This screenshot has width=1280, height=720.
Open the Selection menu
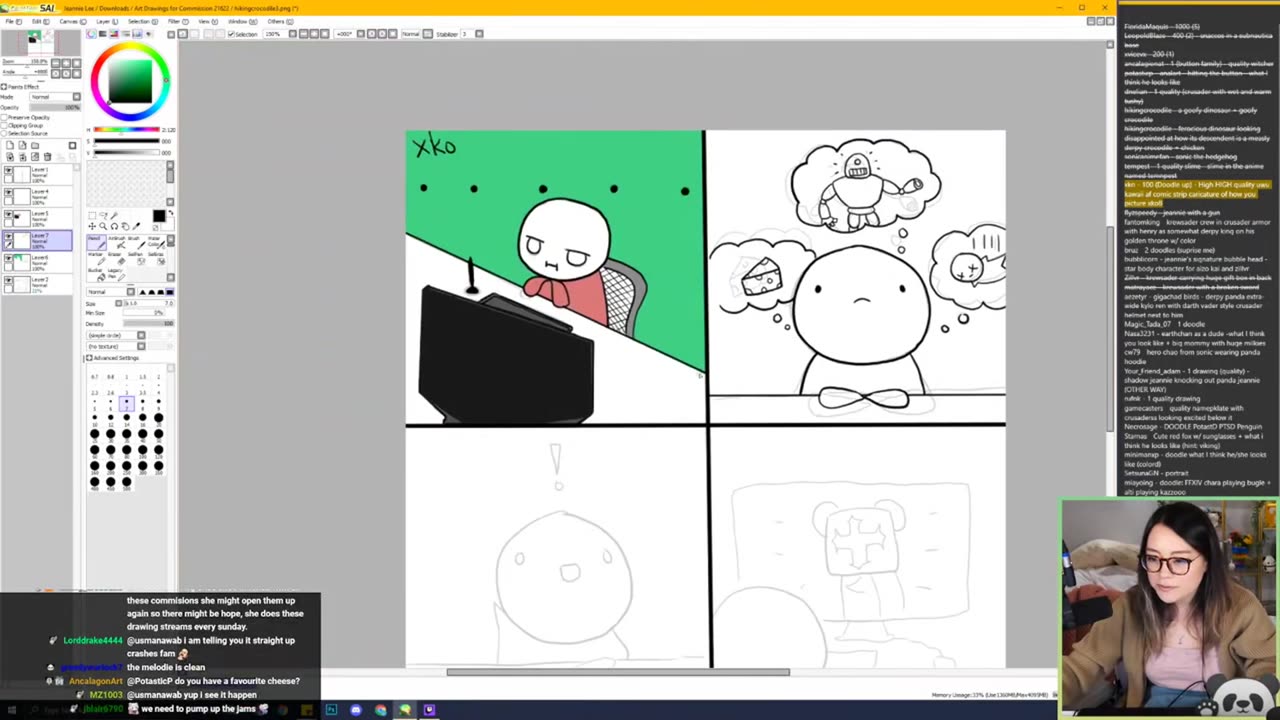[142, 21]
